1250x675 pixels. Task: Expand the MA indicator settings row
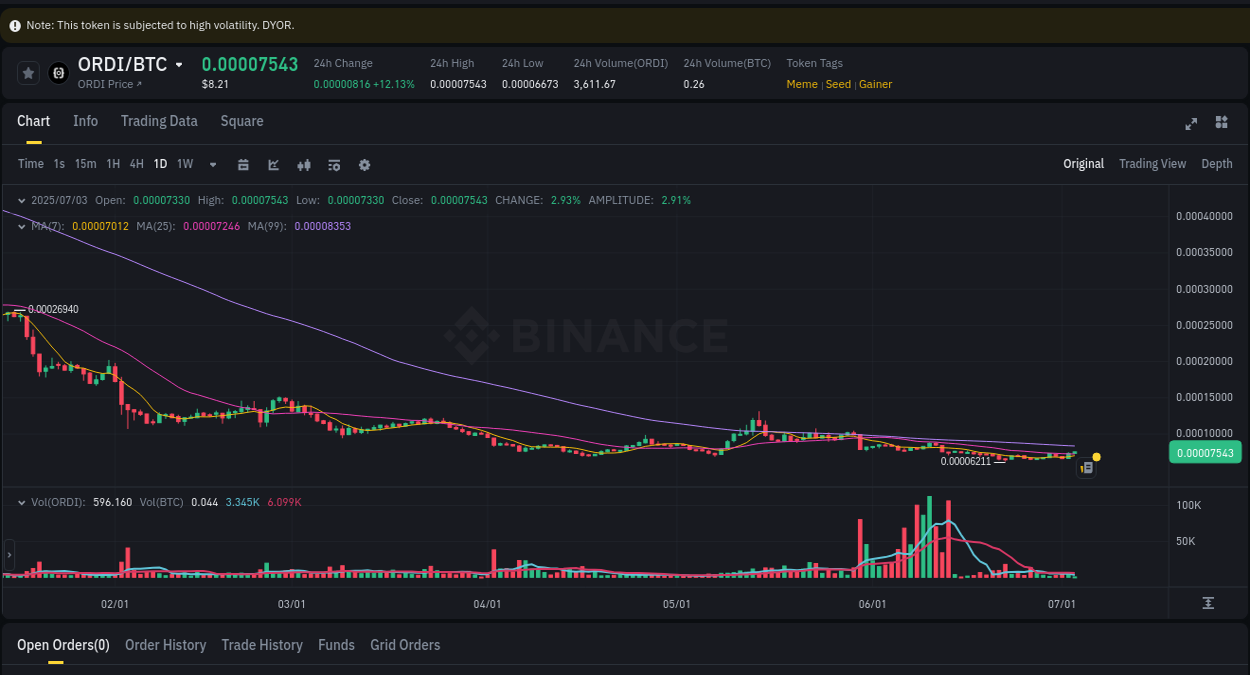pos(21,226)
